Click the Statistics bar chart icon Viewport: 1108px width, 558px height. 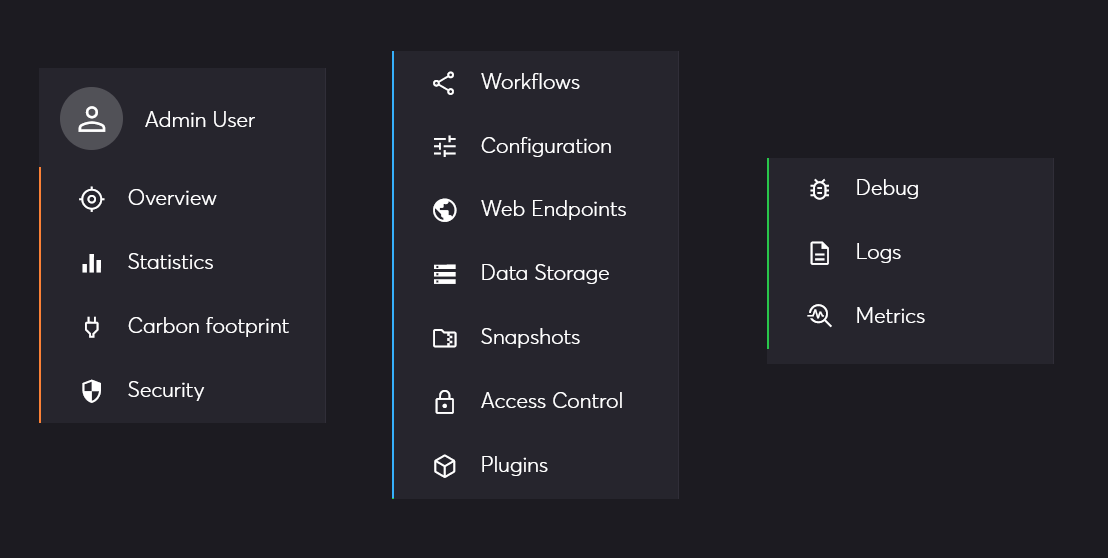[x=91, y=263]
